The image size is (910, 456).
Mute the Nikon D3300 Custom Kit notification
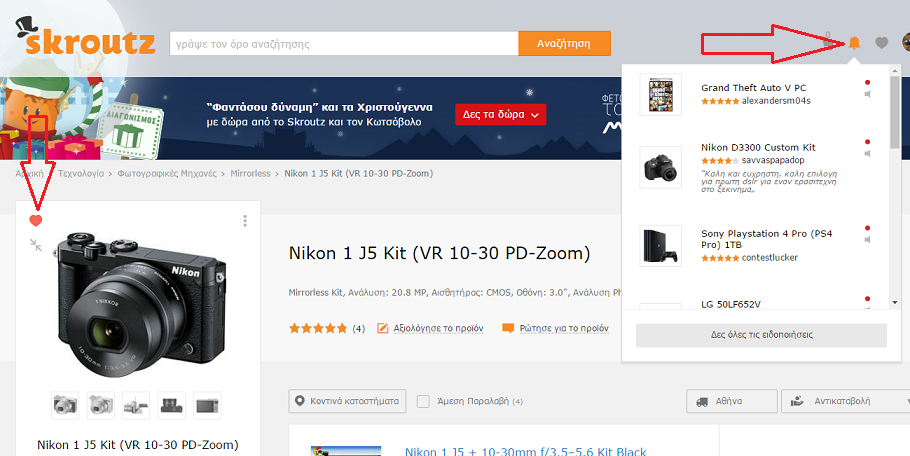(868, 154)
